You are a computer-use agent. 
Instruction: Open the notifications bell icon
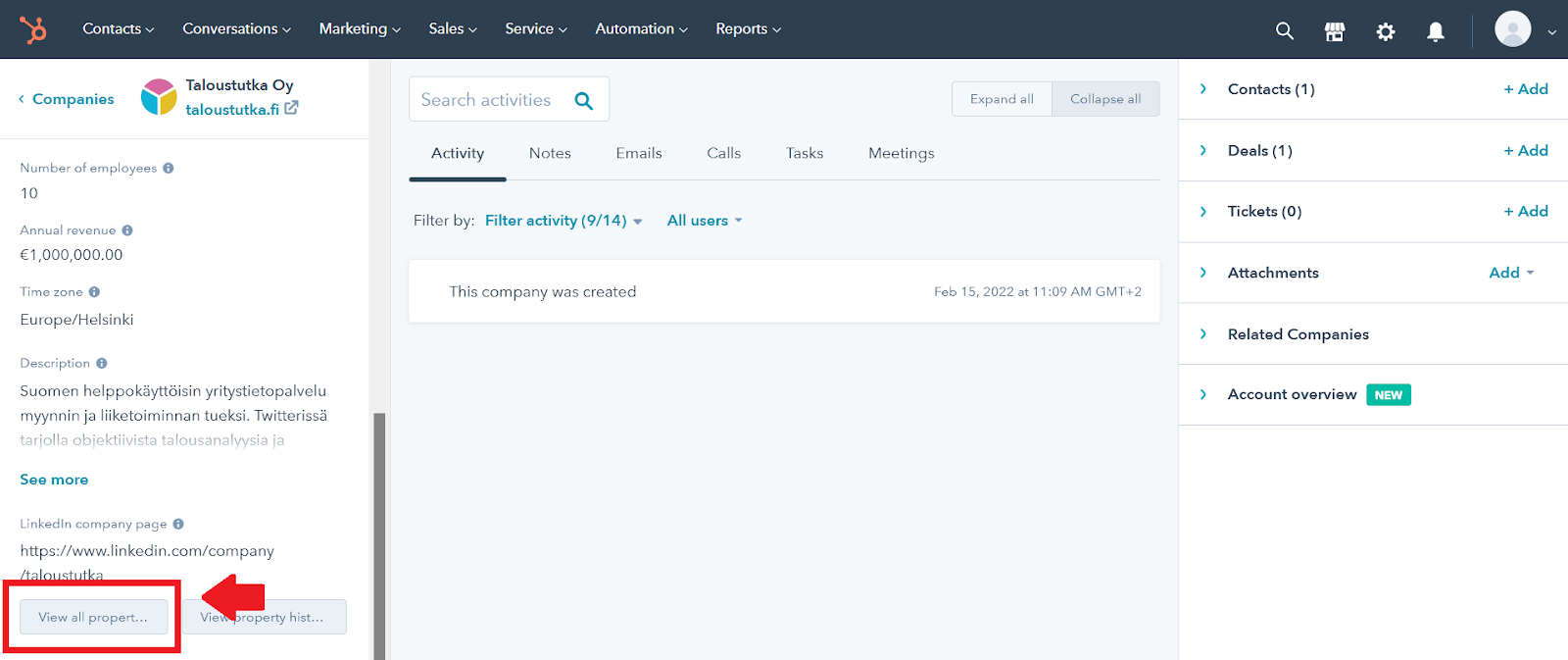(x=1436, y=31)
